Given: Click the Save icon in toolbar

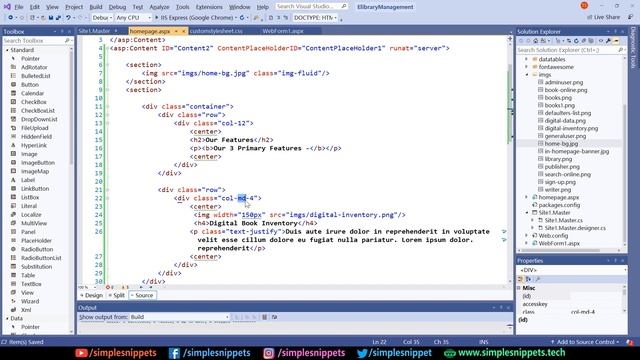Looking at the screenshot, I should 51,18.
